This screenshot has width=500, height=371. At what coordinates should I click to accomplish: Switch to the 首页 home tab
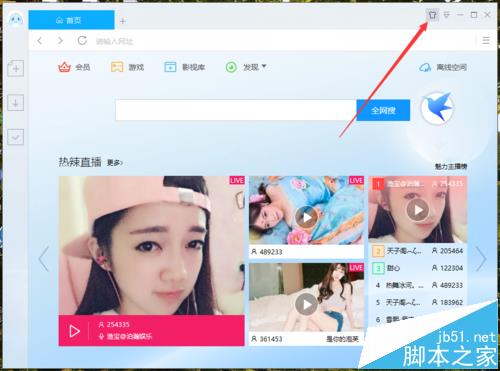71,20
